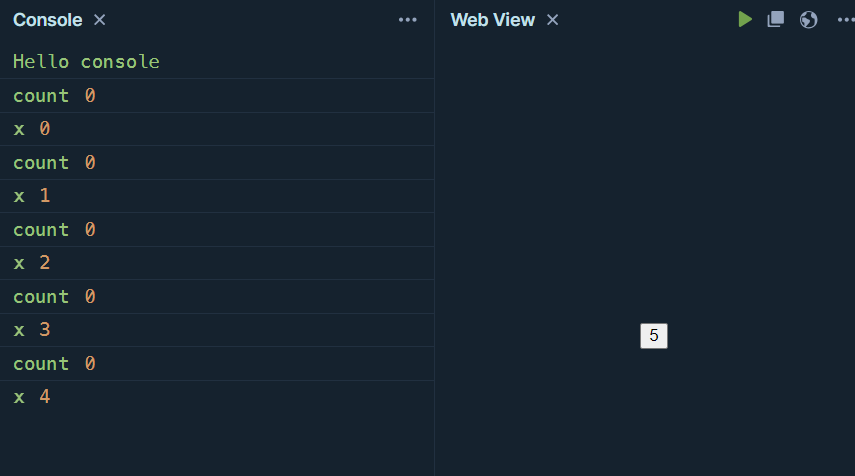The width and height of the screenshot is (855, 476).
Task: Run the code with the play button
Action: [x=745, y=19]
